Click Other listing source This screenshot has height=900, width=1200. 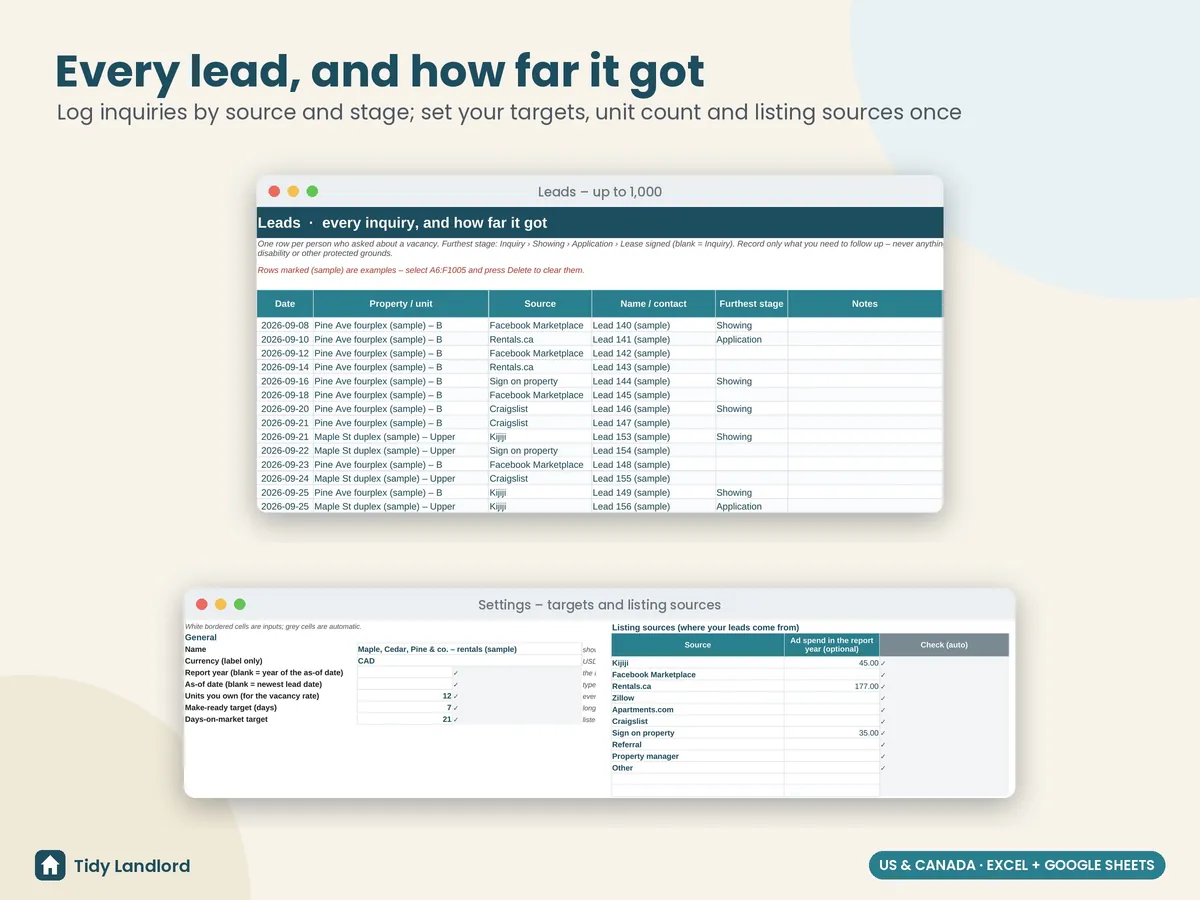pyautogui.click(x=698, y=768)
